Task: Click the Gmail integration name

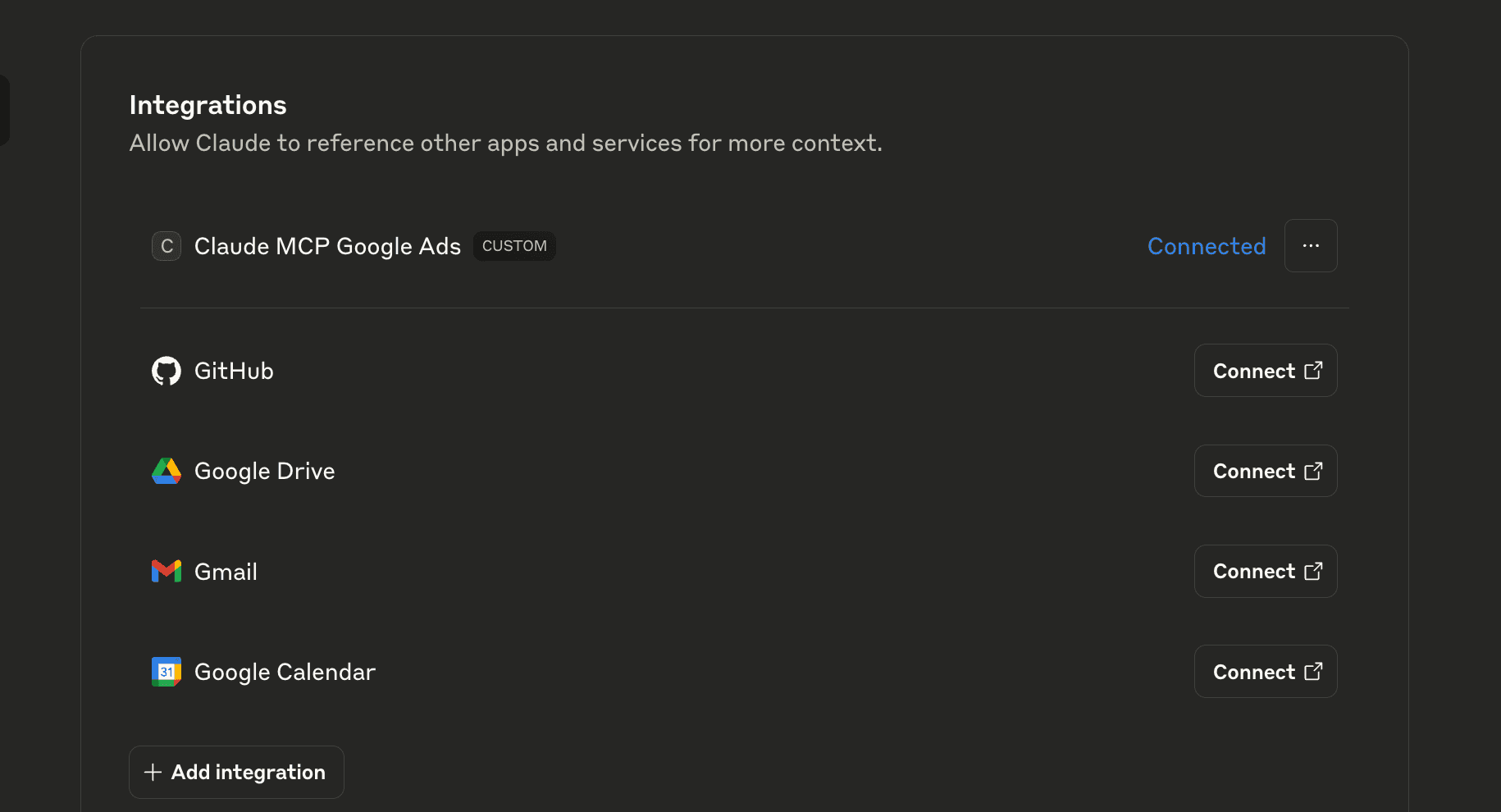Action: coord(226,572)
